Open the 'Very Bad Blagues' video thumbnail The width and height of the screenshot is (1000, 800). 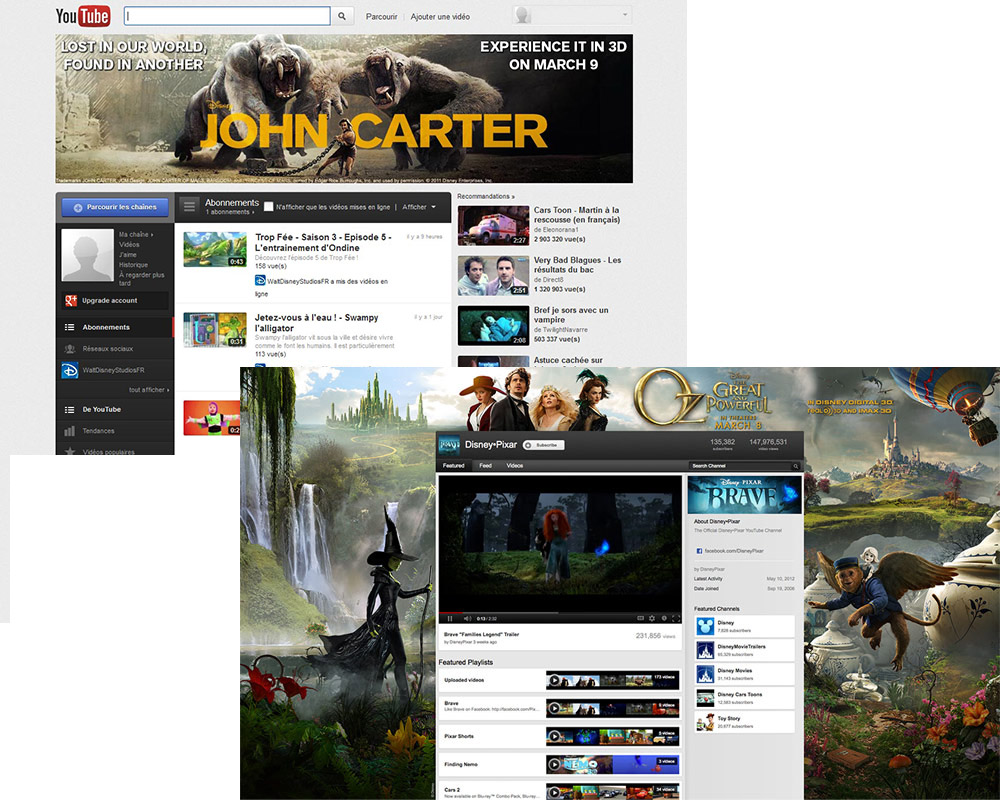494,276
